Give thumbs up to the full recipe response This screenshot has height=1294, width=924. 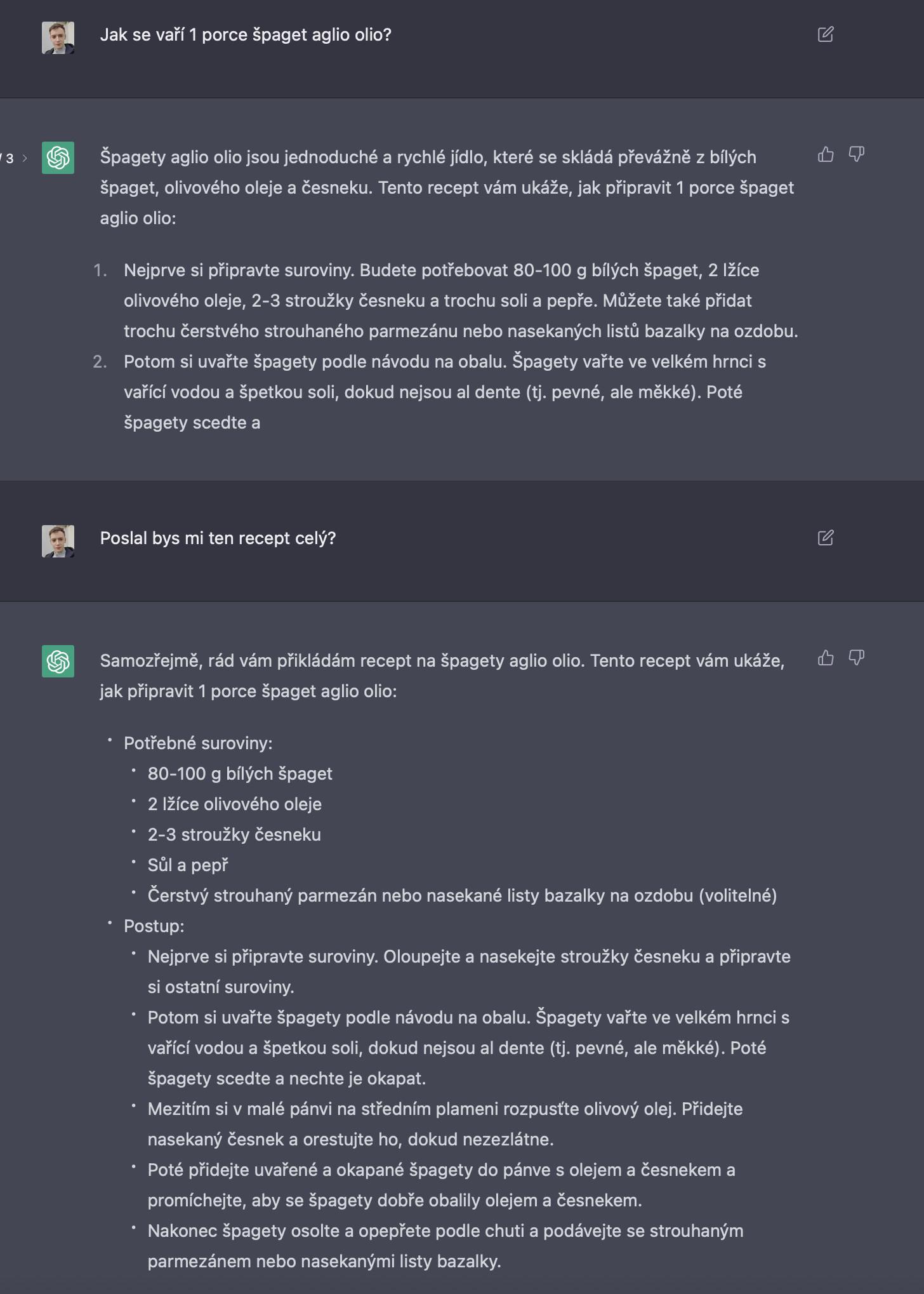(826, 658)
